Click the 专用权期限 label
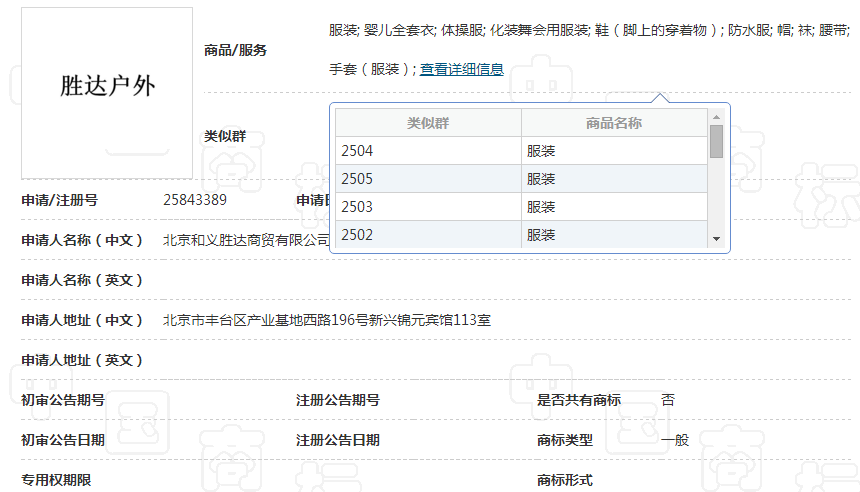Image resolution: width=860 pixels, height=492 pixels. 56,480
